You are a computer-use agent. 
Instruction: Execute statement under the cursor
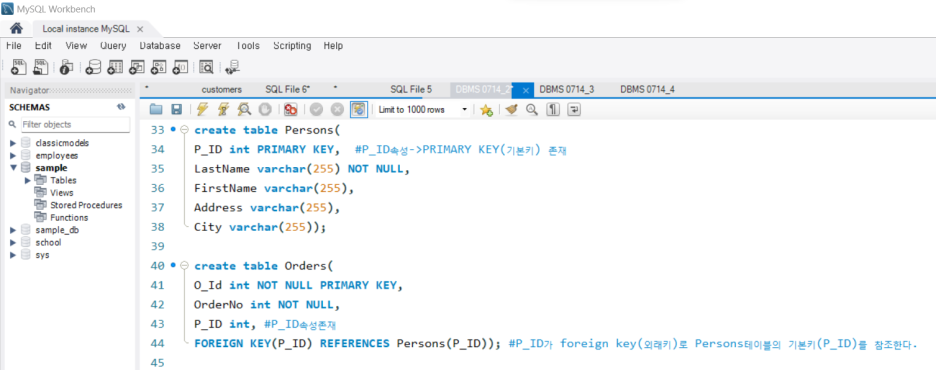pos(223,109)
